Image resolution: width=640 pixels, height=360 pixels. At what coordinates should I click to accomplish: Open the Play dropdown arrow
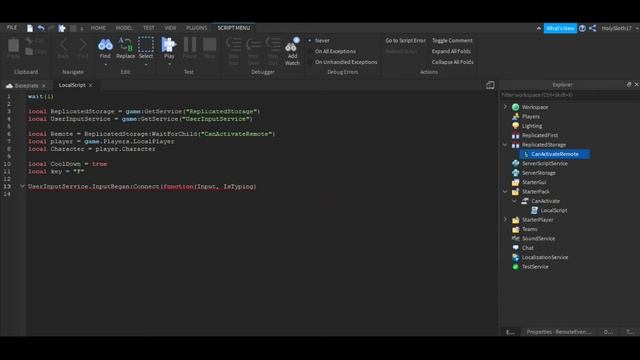(x=169, y=64)
